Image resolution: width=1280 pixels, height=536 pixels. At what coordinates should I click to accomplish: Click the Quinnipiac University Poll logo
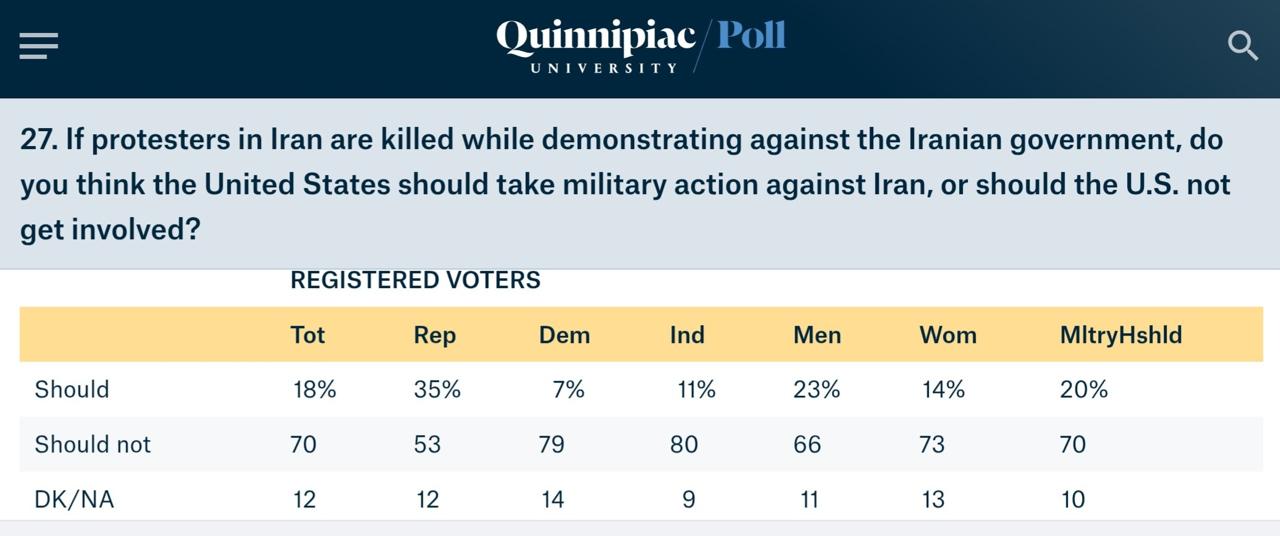pyautogui.click(x=640, y=45)
